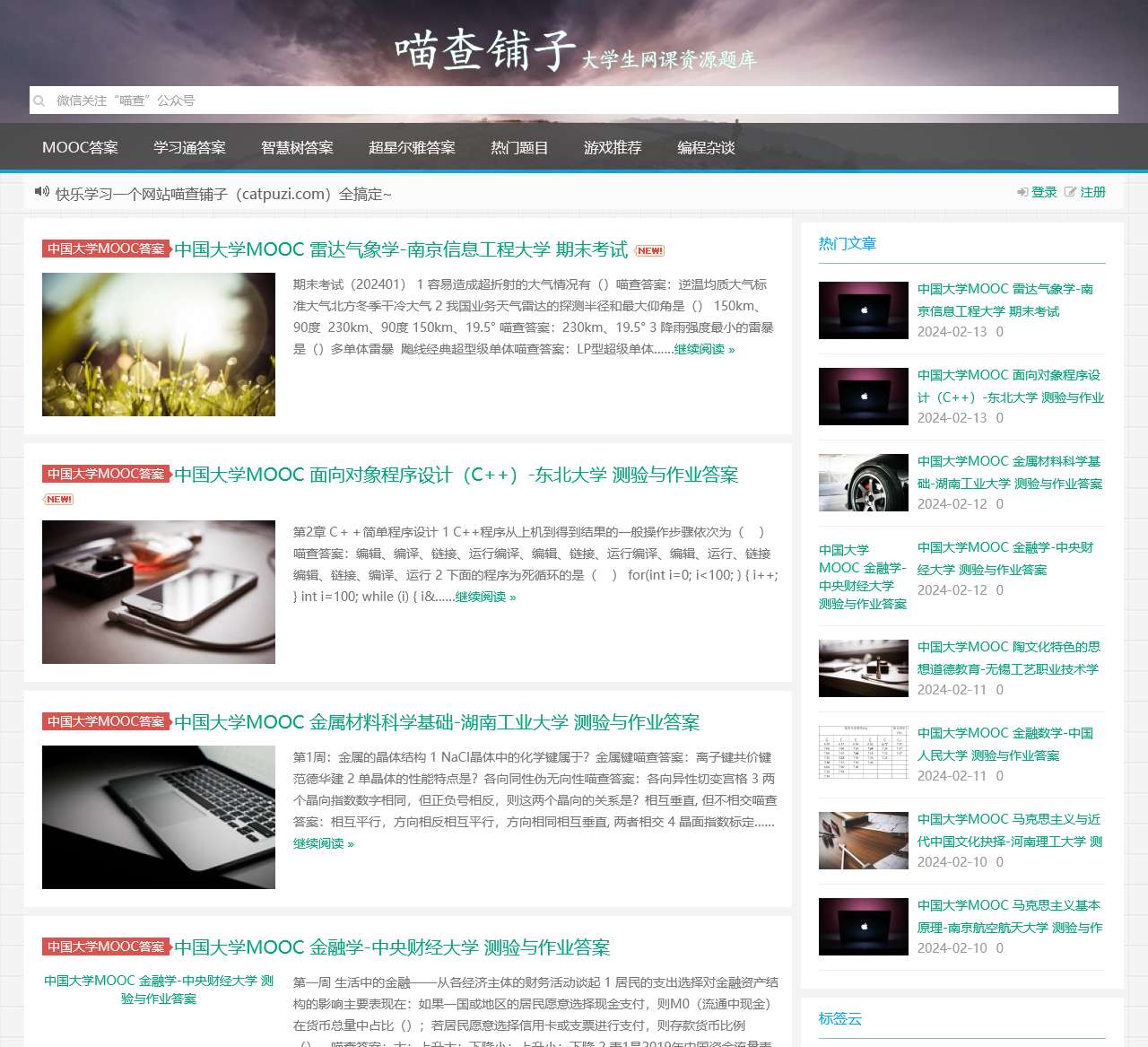1148x1047 pixels.
Task: Open the MOOC答案 menu item
Action: click(x=81, y=147)
